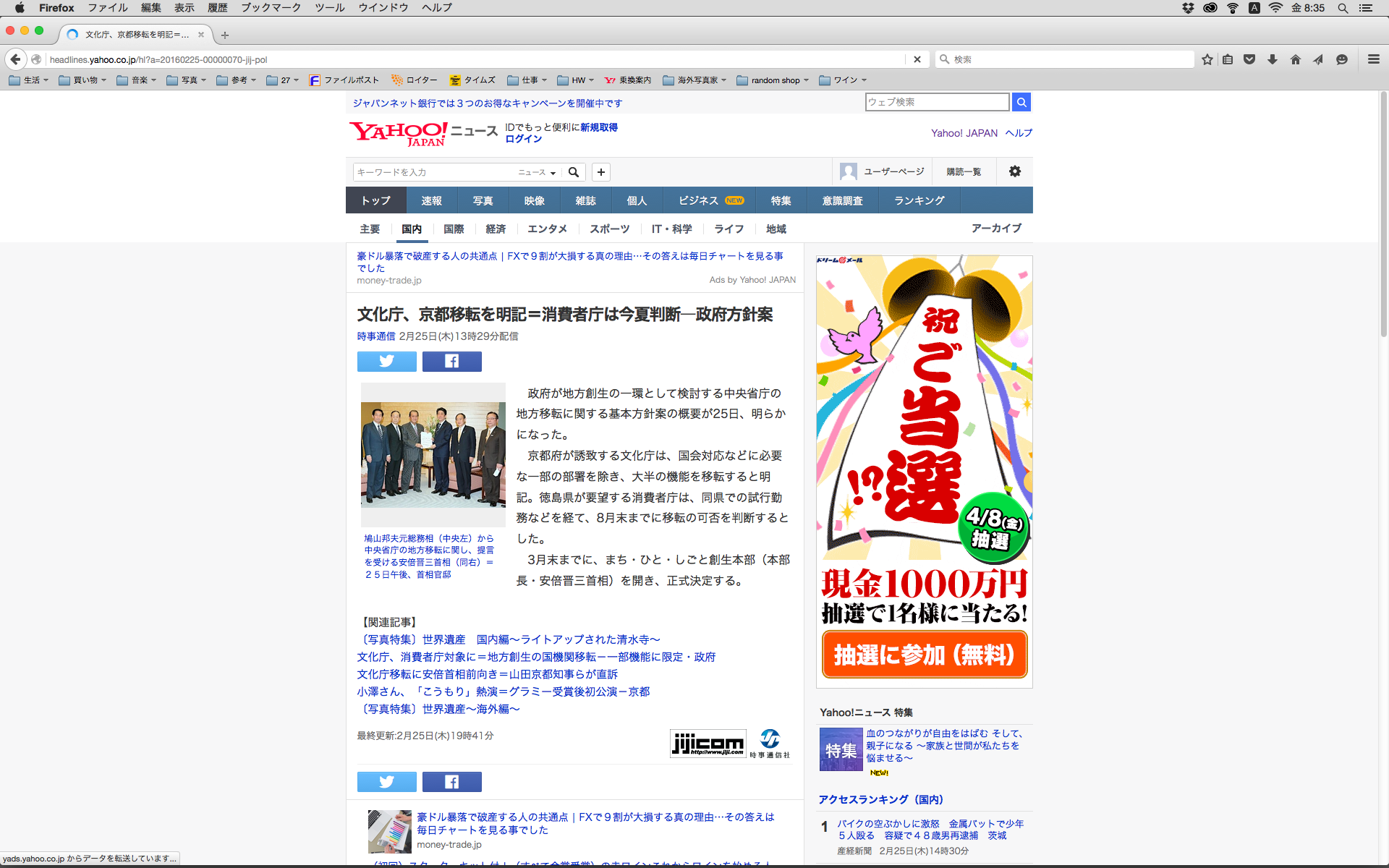This screenshot has width=1389, height=868.
Task: Click the Facebook share button above article
Action: click(x=451, y=361)
